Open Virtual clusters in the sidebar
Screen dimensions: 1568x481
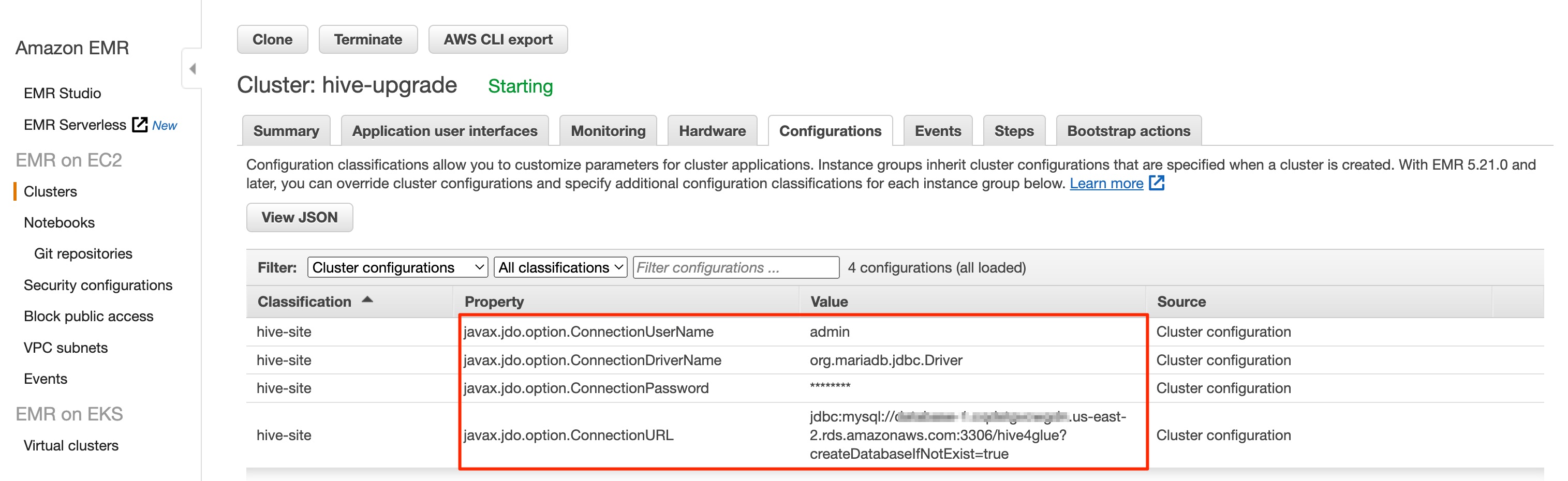71,446
